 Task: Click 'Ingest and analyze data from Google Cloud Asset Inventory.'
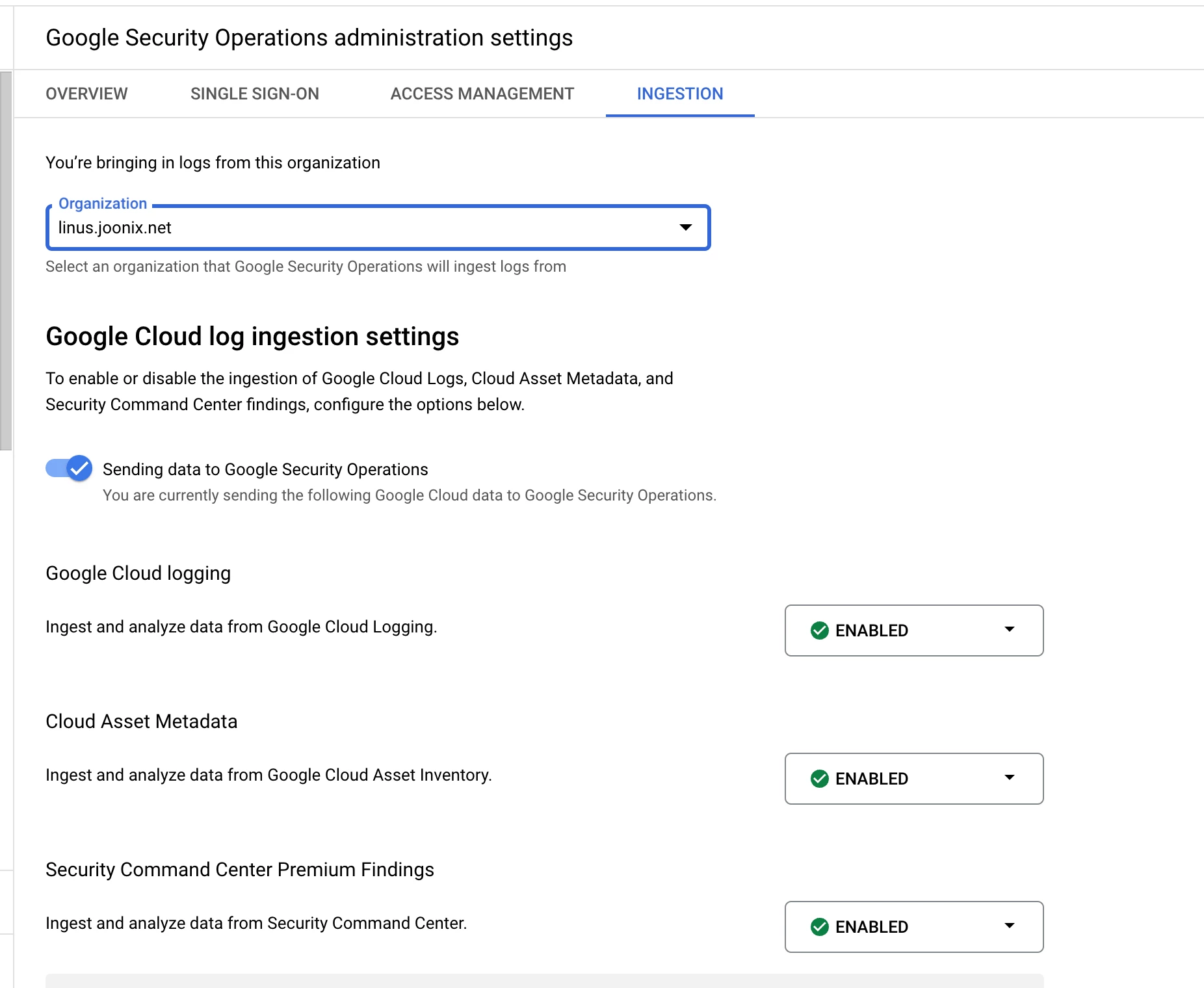268,775
